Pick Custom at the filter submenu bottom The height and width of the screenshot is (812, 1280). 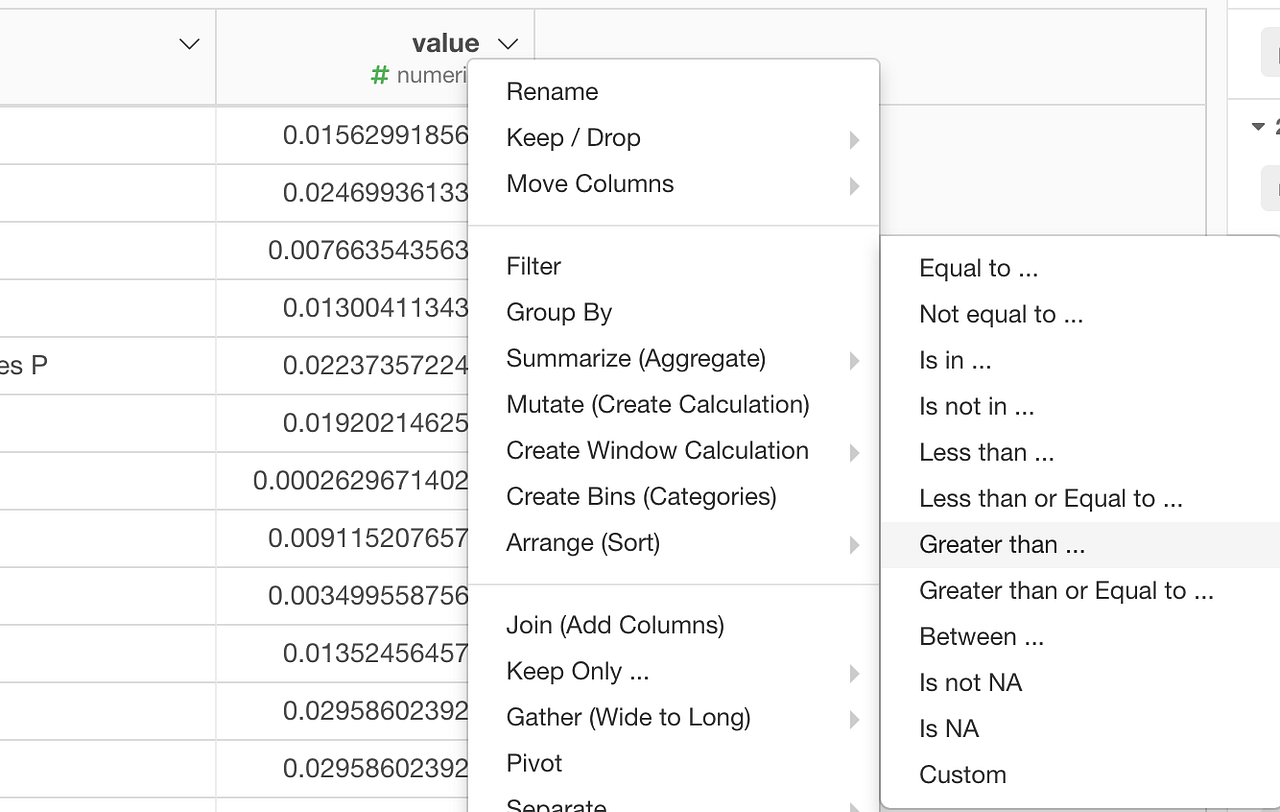point(962,774)
